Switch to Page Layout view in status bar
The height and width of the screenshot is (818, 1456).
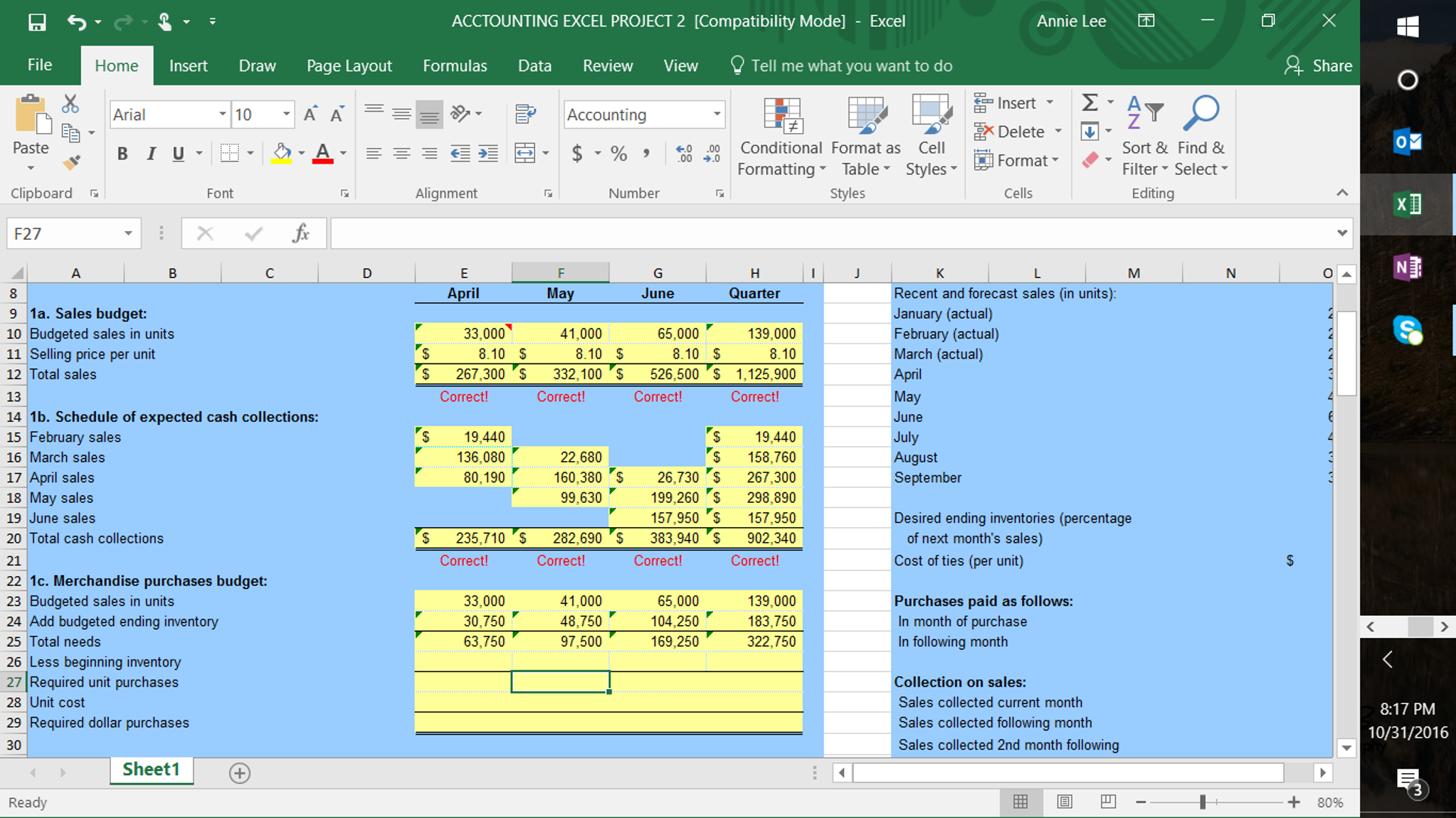(1065, 802)
